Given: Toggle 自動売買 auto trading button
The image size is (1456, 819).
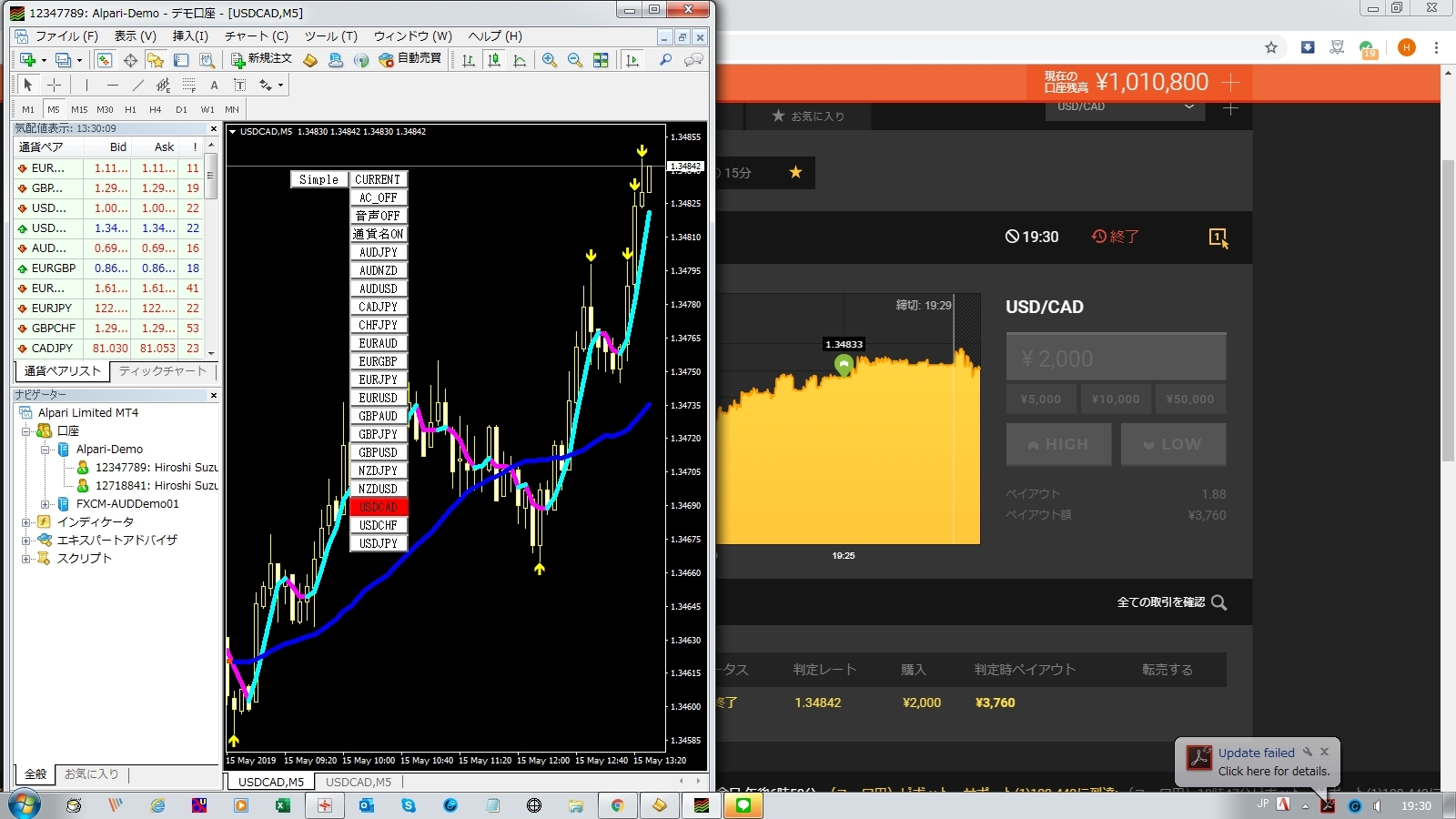Looking at the screenshot, I should click(x=409, y=59).
